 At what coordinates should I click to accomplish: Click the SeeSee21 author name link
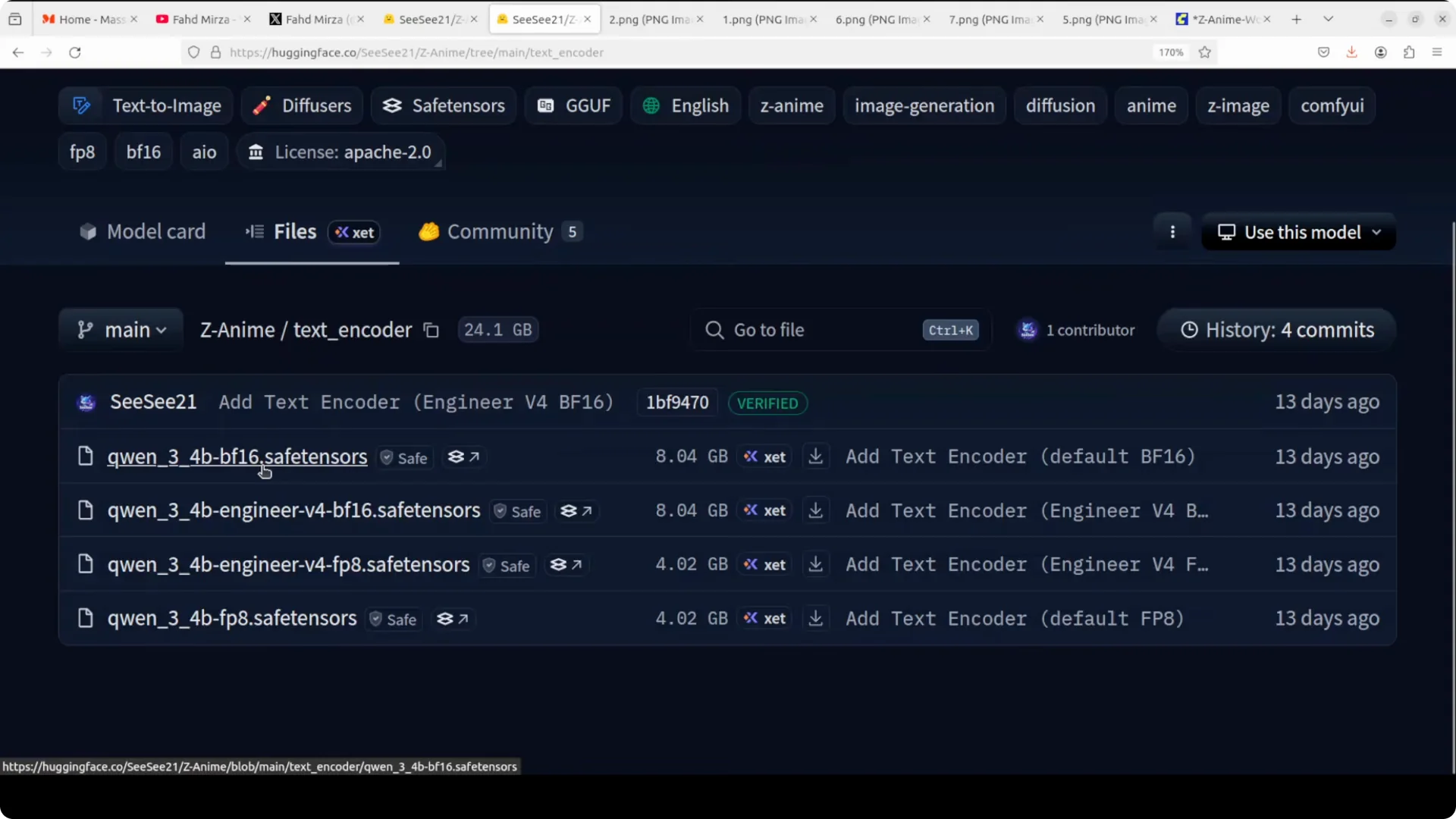click(153, 403)
